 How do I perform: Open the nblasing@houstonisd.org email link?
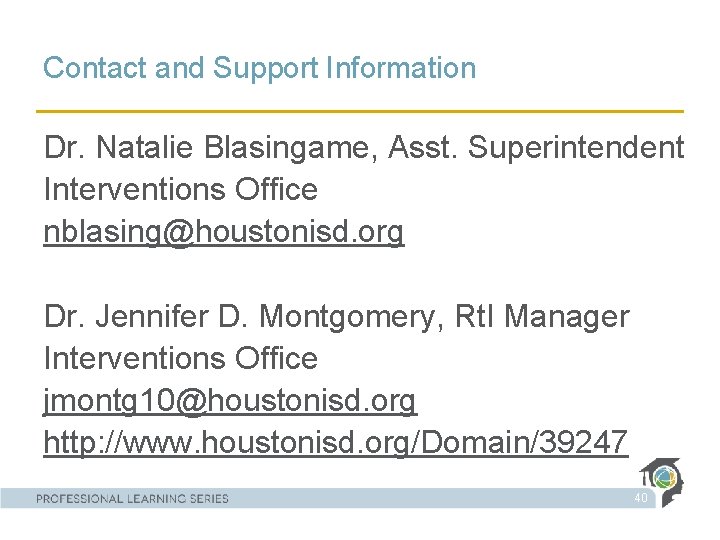(224, 231)
